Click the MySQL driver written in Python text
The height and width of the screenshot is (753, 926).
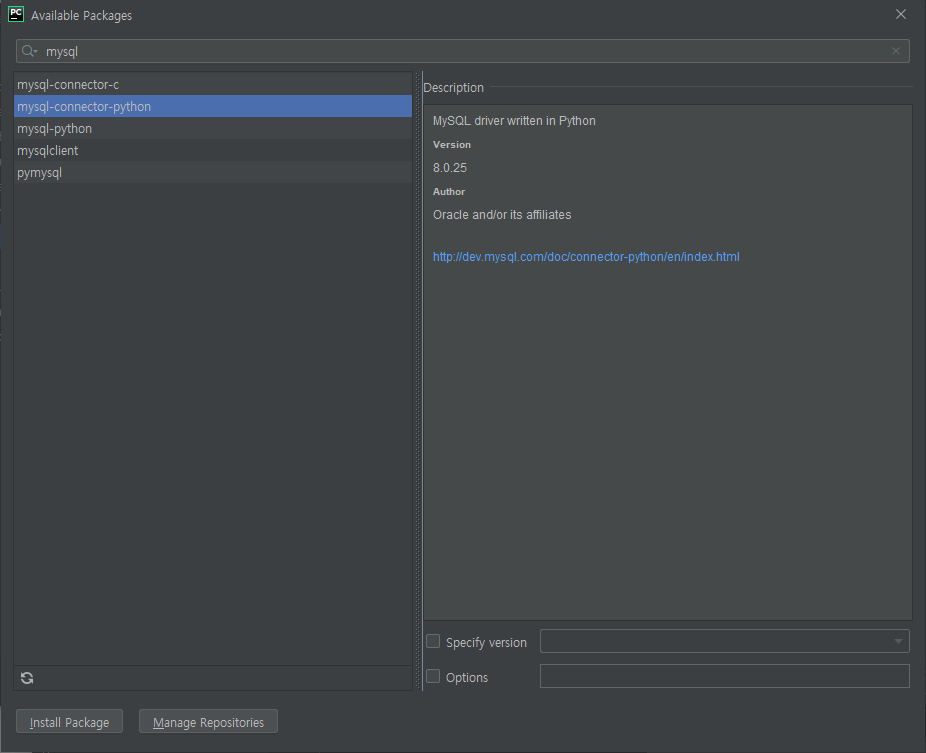tap(514, 120)
